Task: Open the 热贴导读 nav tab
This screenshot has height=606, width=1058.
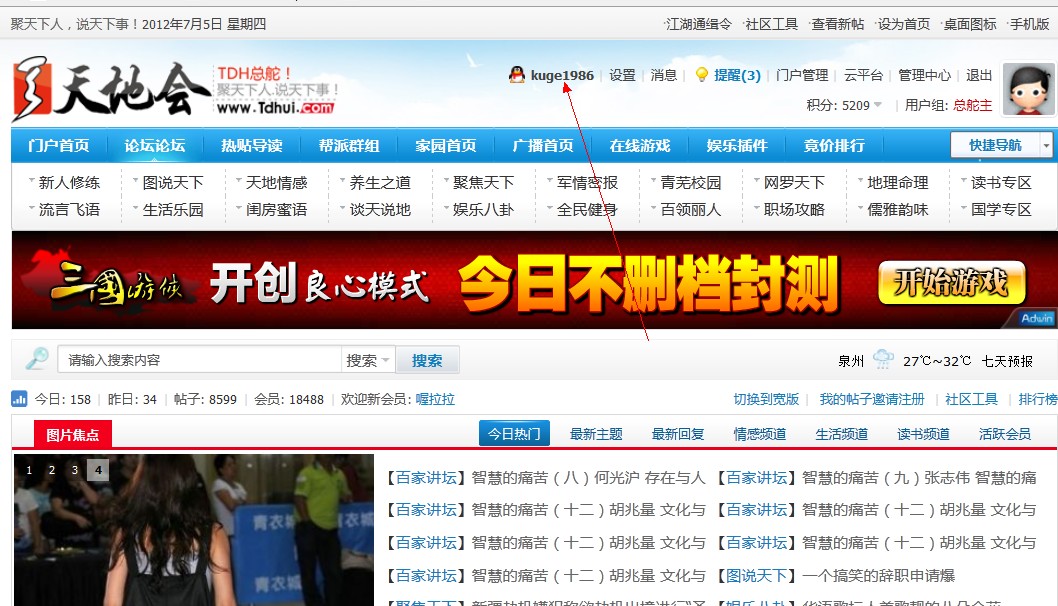Action: pos(252,145)
